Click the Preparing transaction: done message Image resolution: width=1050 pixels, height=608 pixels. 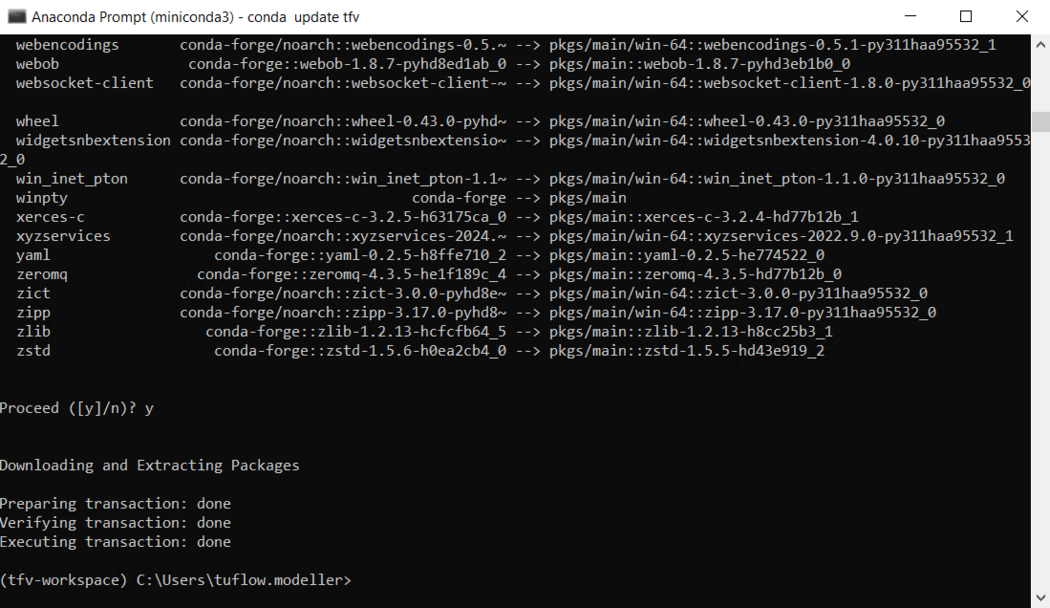tap(115, 502)
